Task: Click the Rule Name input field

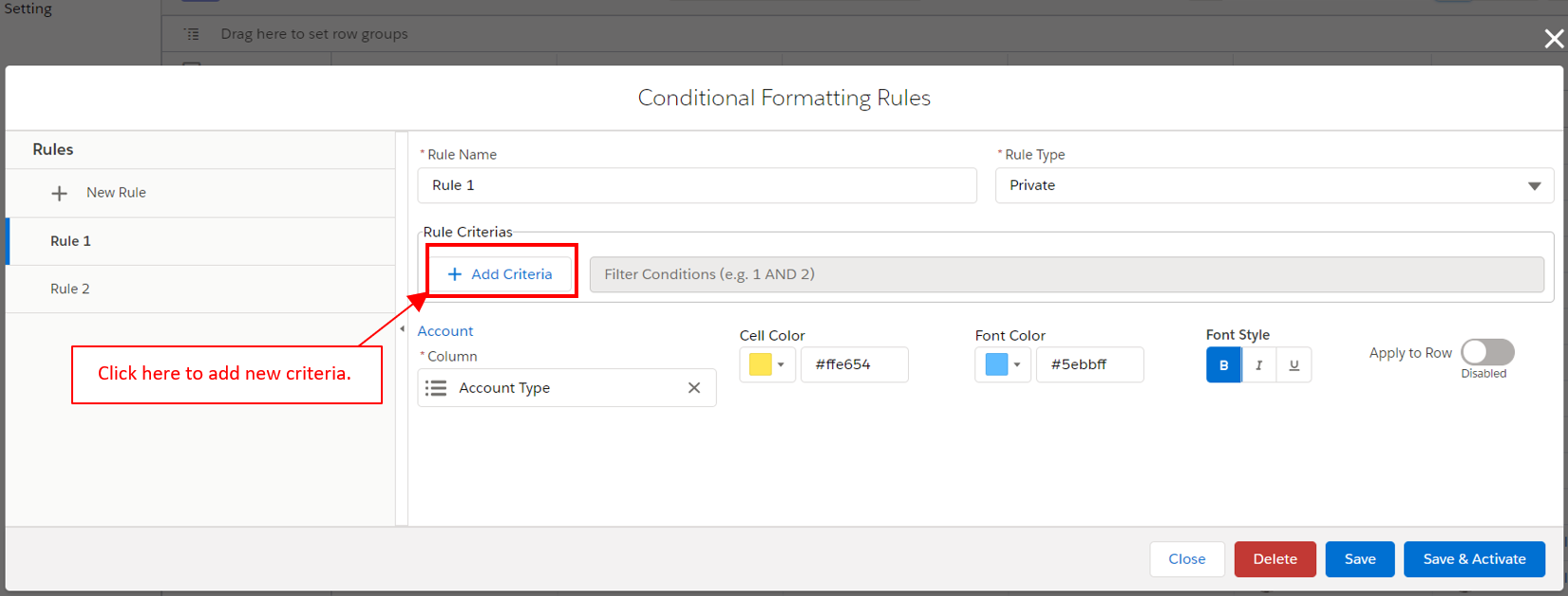Action: coord(696,185)
